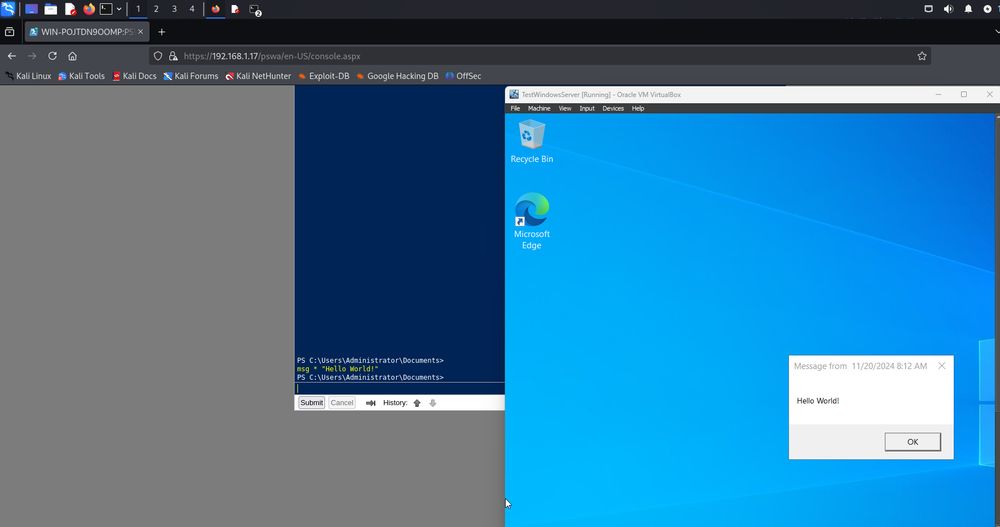Click the history up arrow
This screenshot has width=1000, height=527.
[x=417, y=403]
